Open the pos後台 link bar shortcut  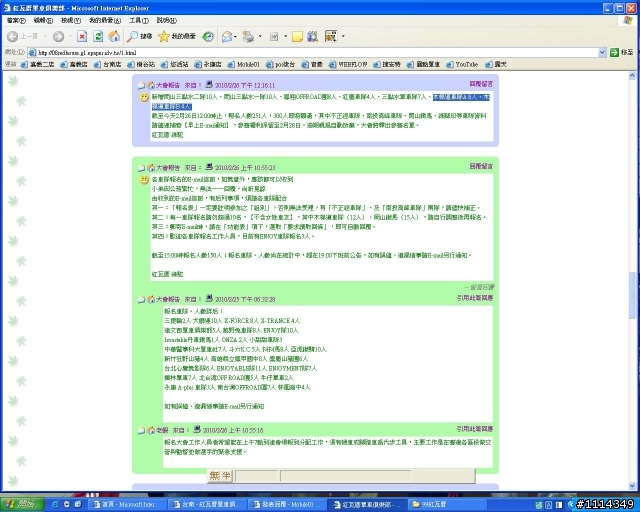click(280, 65)
